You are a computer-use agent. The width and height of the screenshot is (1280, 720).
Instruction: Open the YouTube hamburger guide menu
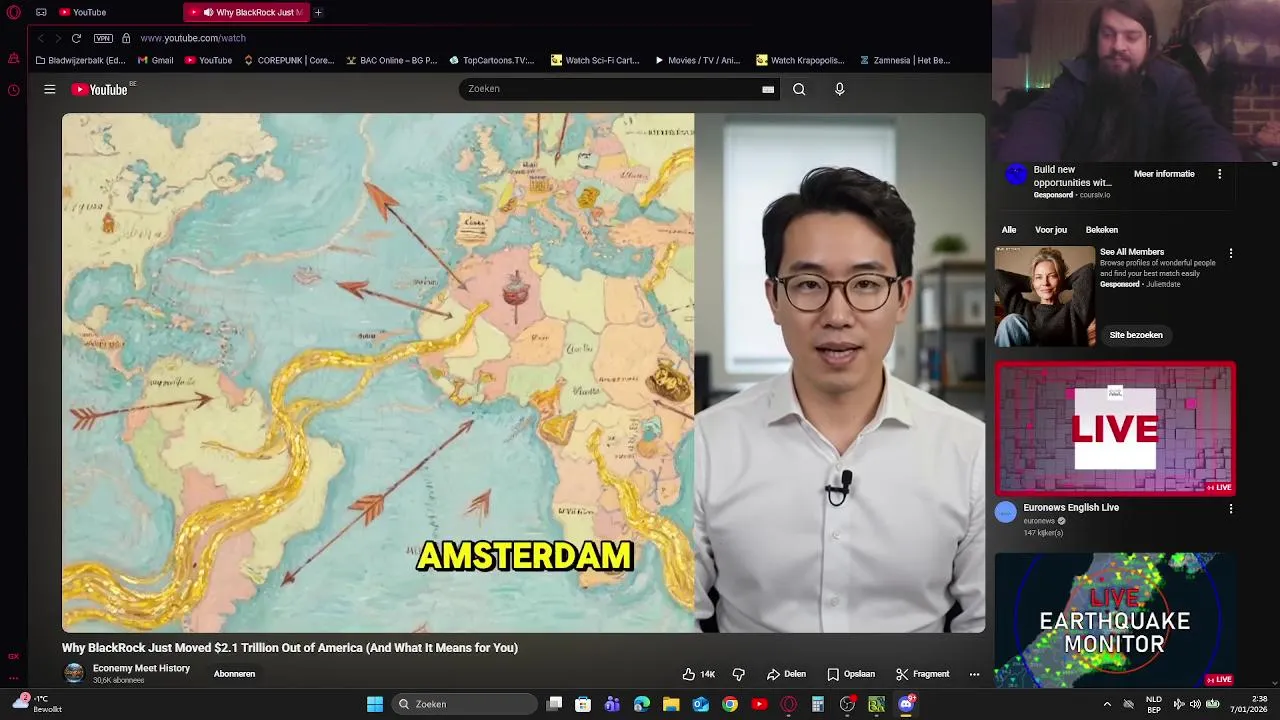pyautogui.click(x=49, y=89)
